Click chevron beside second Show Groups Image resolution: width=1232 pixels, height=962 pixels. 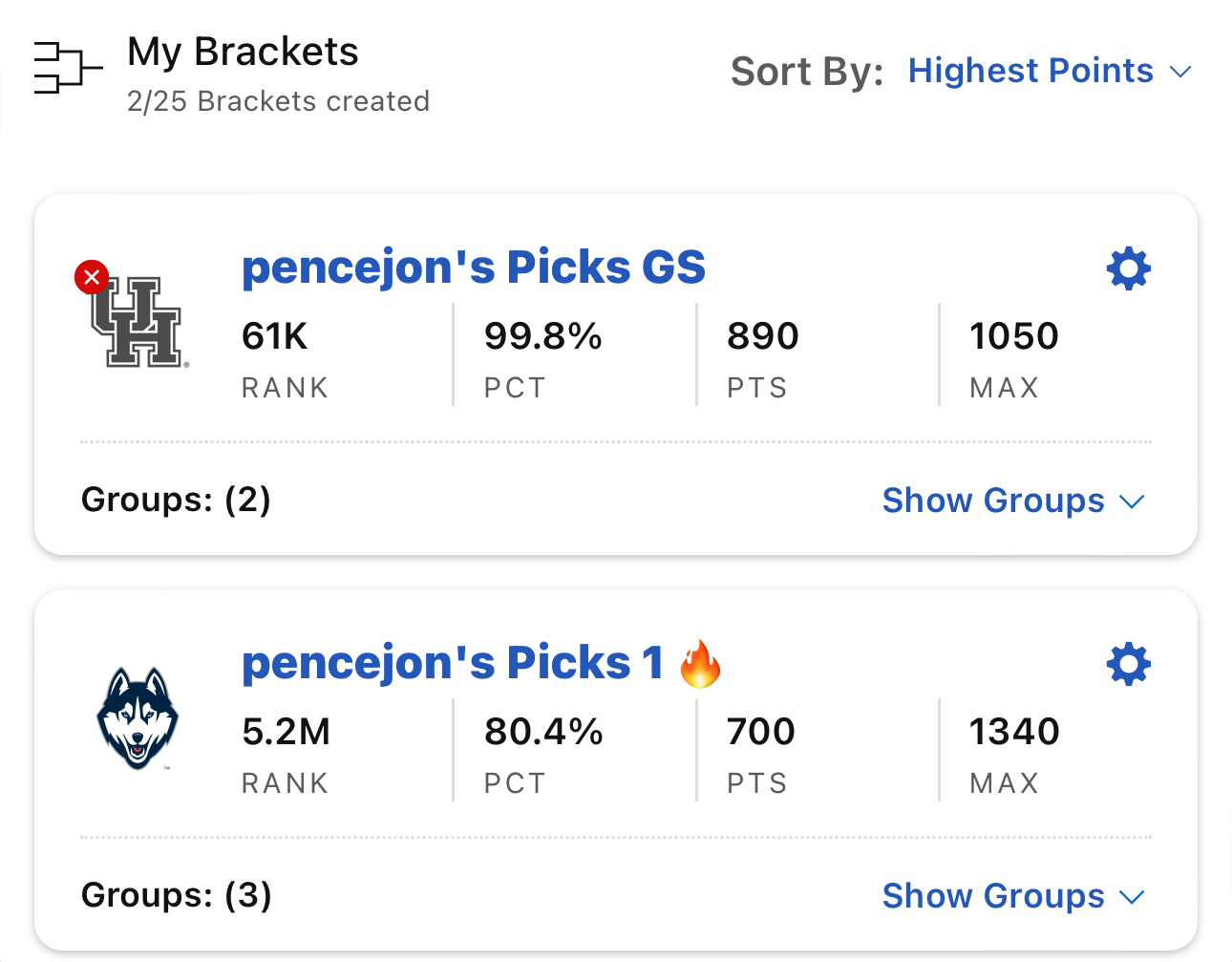tap(1132, 898)
